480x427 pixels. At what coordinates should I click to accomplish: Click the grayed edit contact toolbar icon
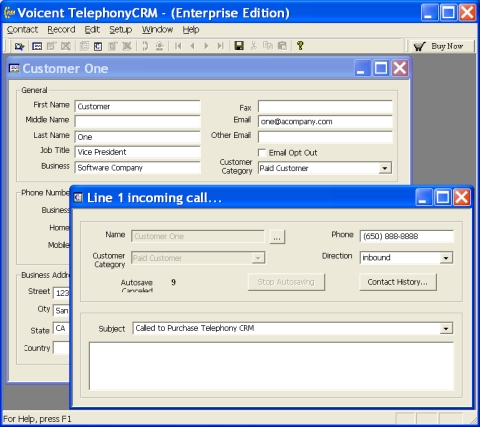pyautogui.click(x=51, y=46)
